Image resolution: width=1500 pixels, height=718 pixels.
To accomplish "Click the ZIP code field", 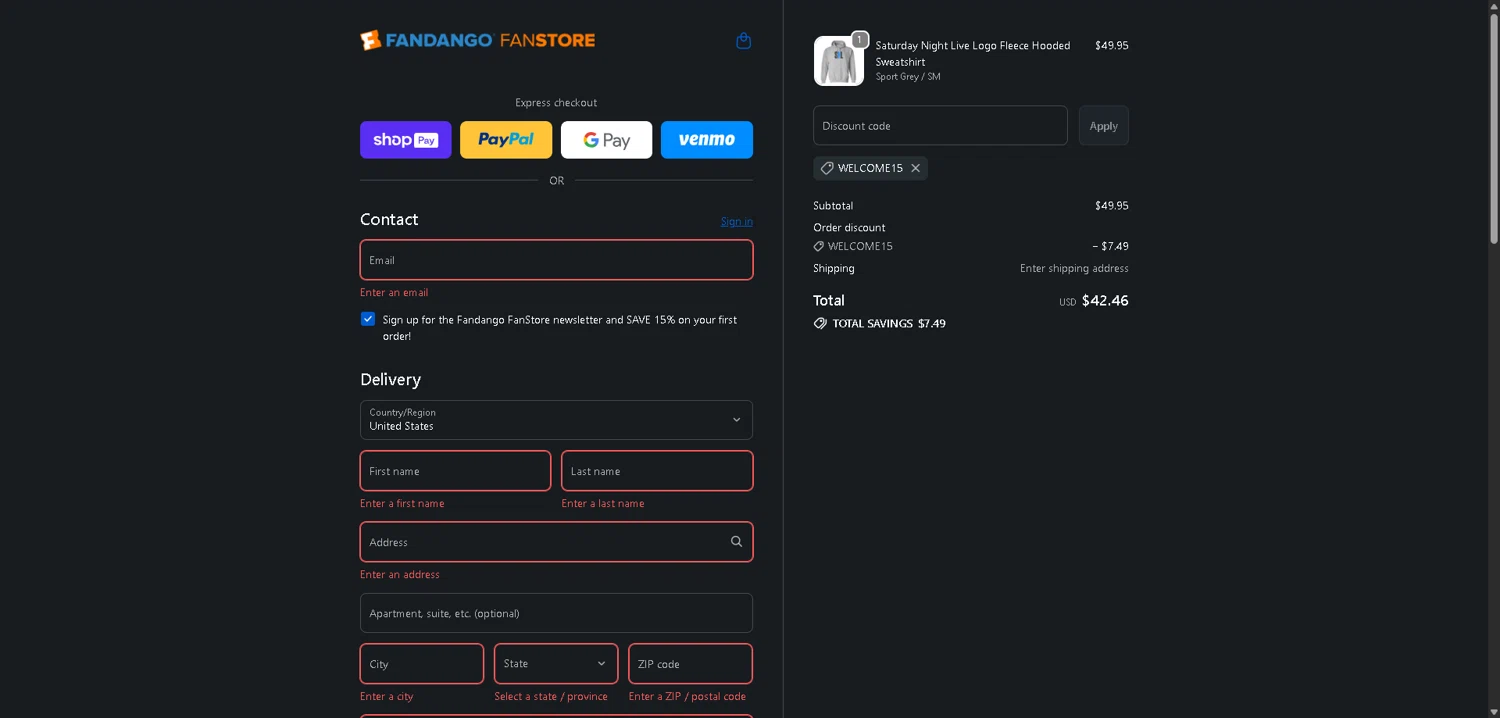I will pos(690,664).
